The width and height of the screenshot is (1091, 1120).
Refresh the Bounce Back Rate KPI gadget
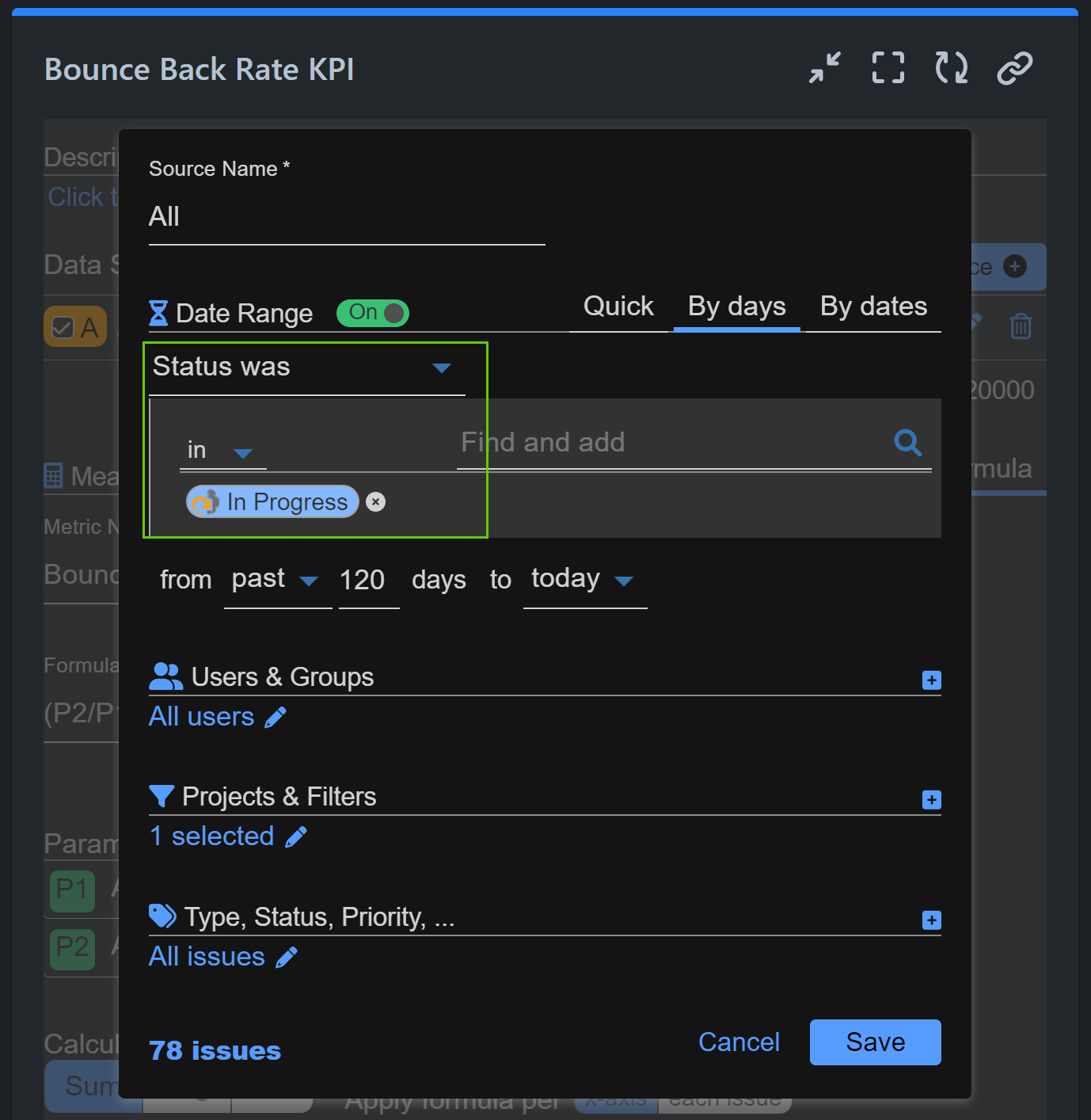click(x=950, y=68)
